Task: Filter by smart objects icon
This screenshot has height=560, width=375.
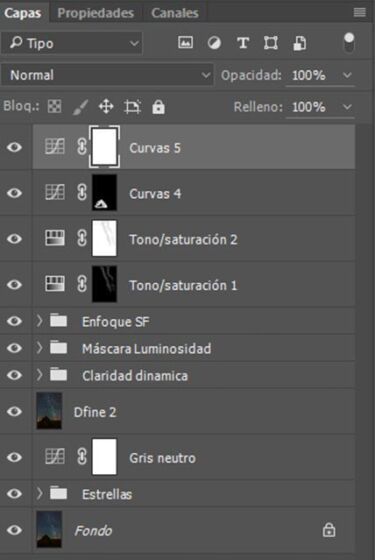Action: pyautogui.click(x=300, y=43)
